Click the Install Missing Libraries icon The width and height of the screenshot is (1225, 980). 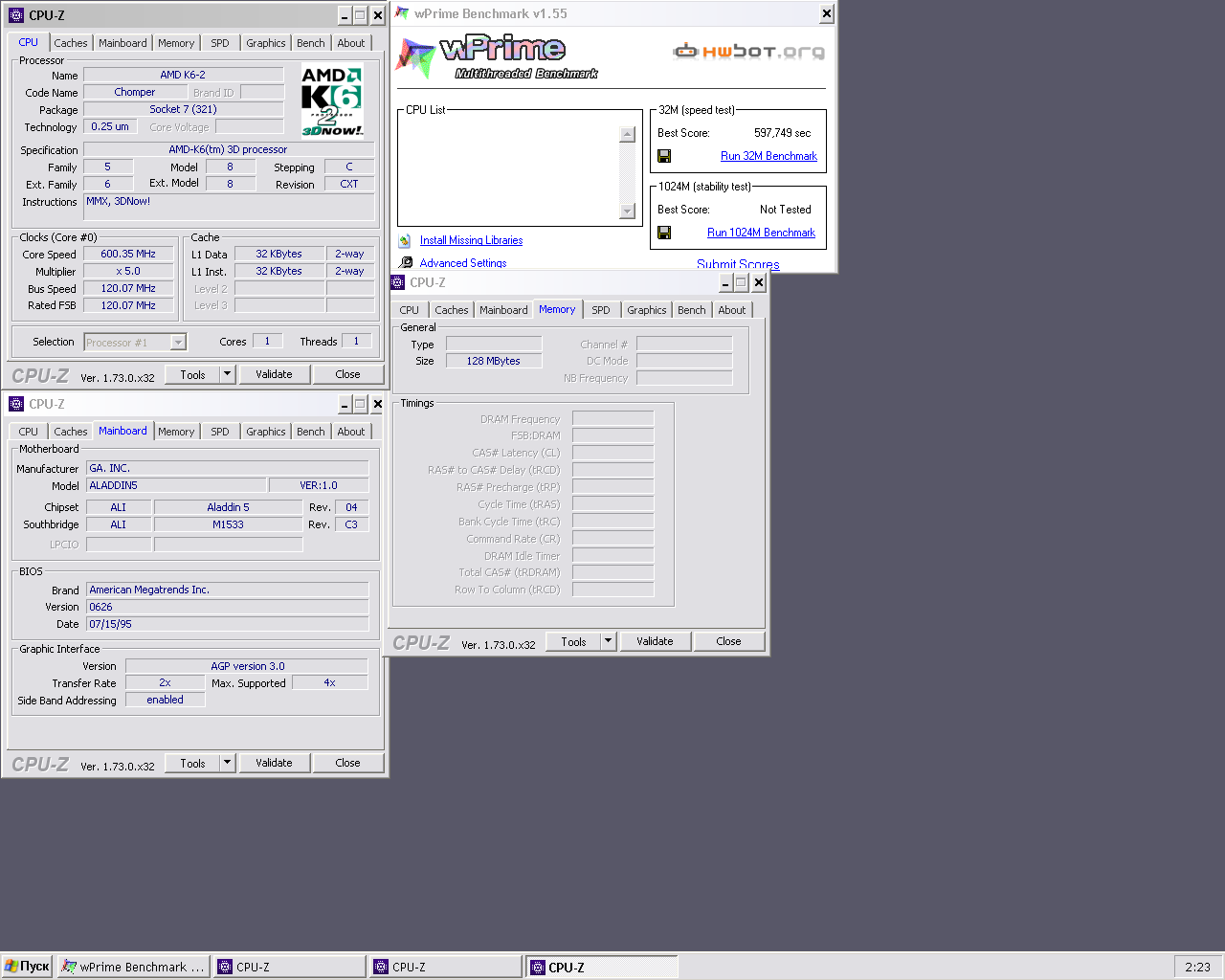point(406,240)
